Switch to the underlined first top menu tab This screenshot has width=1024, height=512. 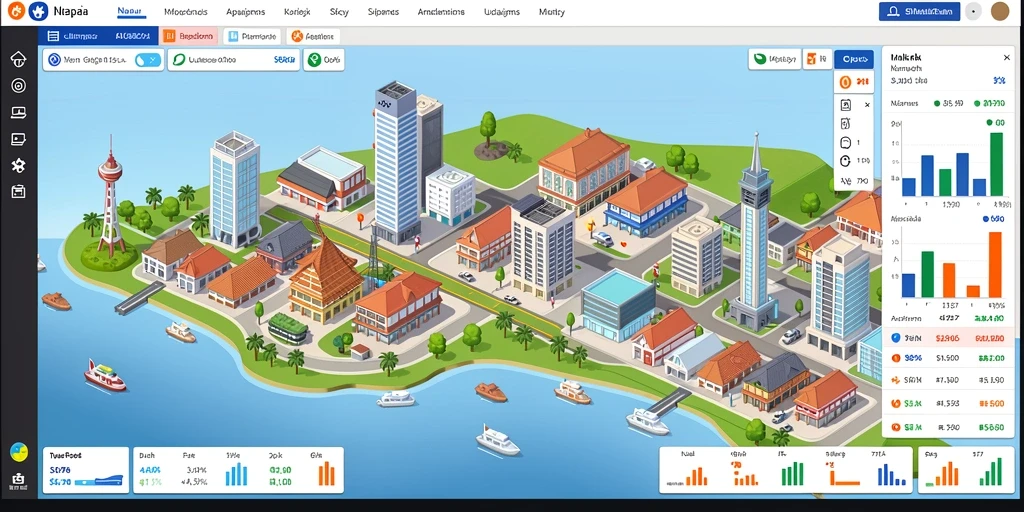click(x=131, y=12)
